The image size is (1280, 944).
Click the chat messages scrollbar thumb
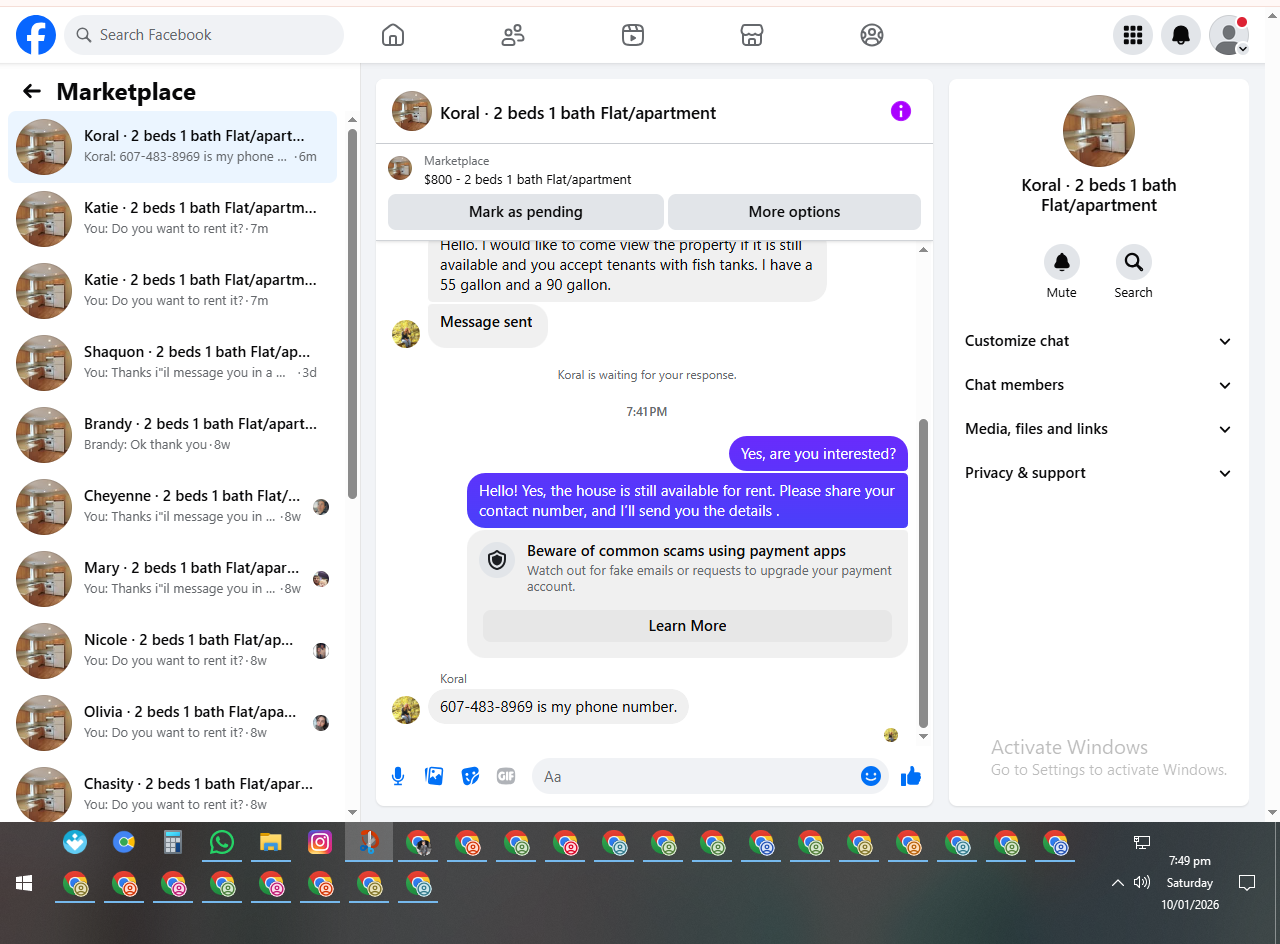[x=923, y=573]
